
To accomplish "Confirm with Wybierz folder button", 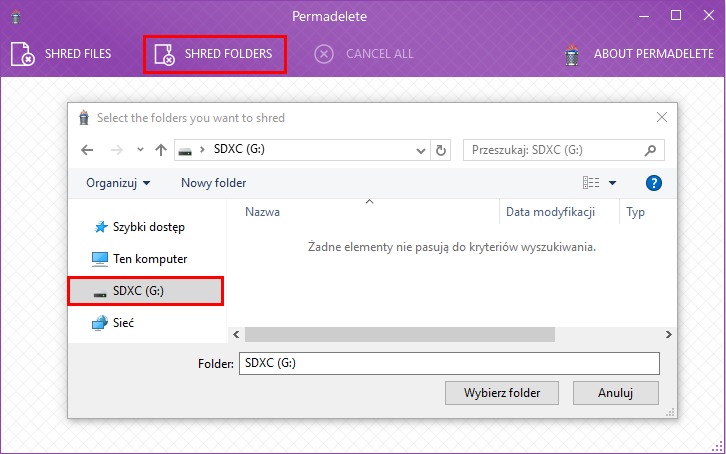I will (502, 393).
